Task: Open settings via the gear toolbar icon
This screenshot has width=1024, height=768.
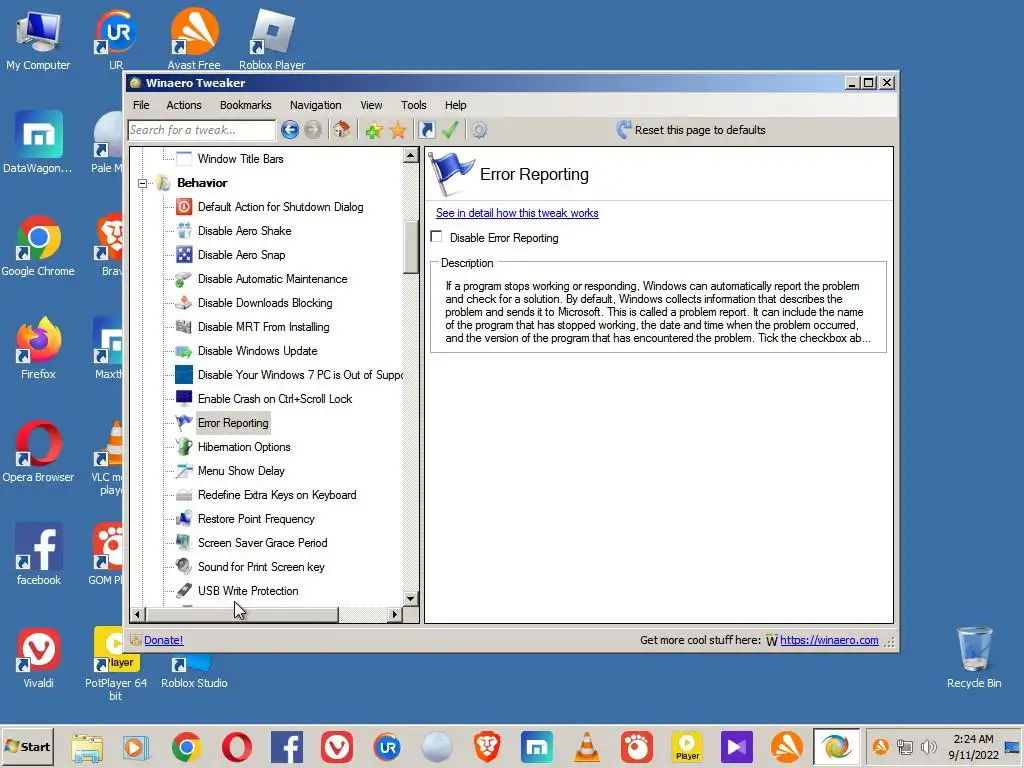Action: (x=479, y=130)
